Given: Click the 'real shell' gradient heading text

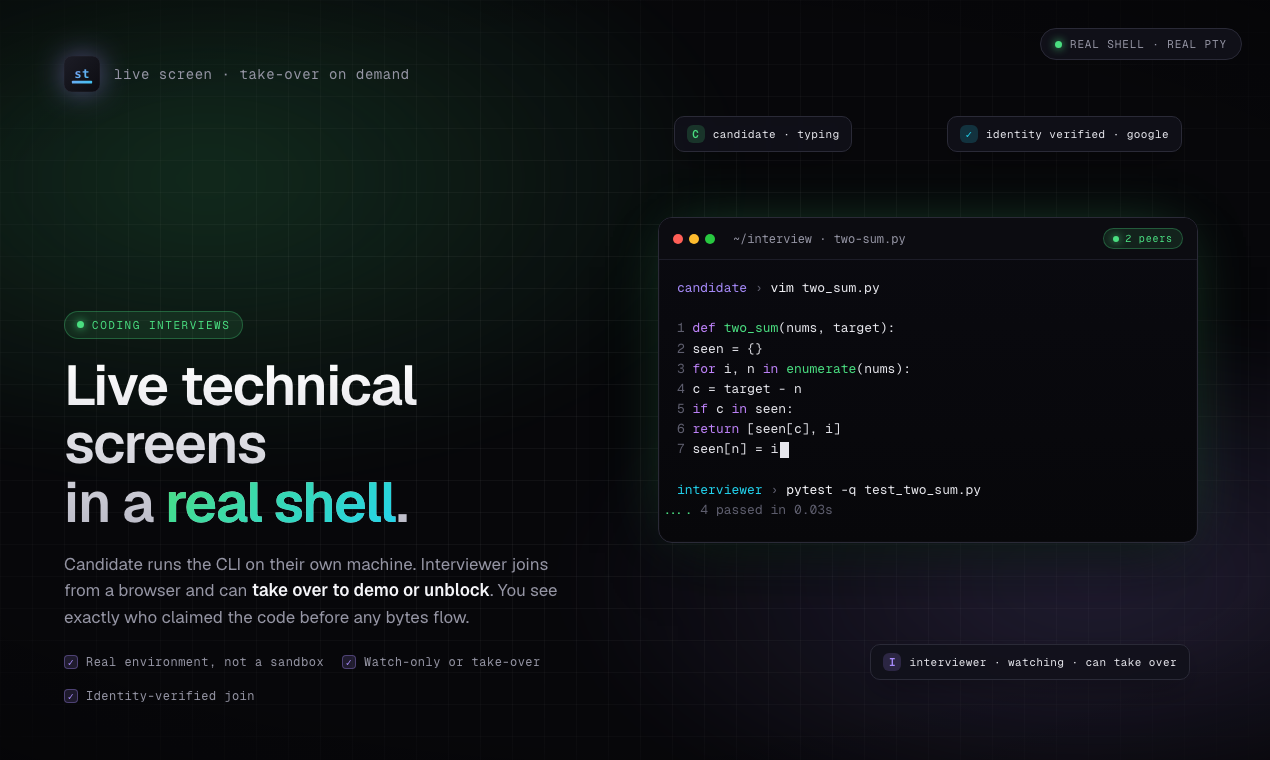Looking at the screenshot, I should (x=280, y=503).
